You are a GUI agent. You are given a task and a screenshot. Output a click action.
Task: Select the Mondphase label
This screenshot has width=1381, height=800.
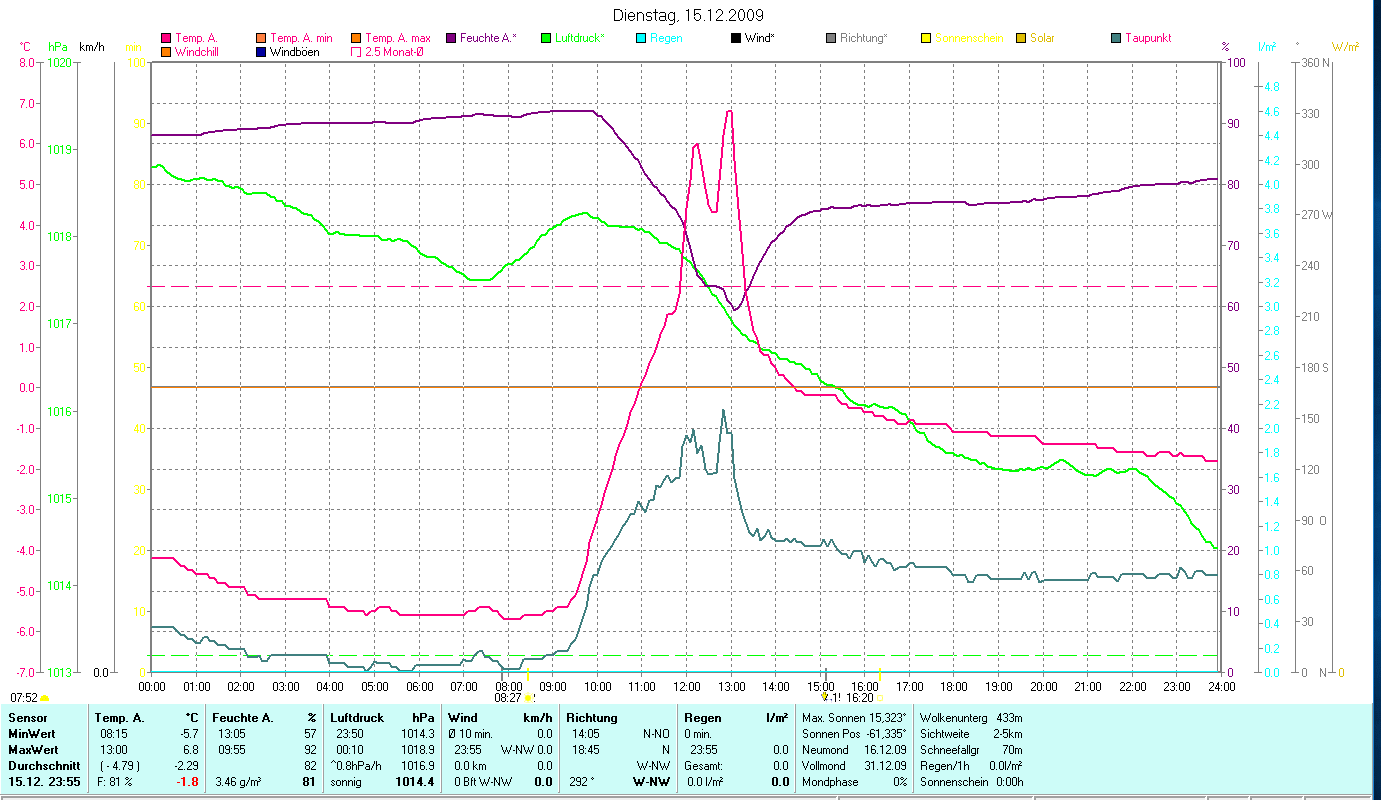[831, 781]
